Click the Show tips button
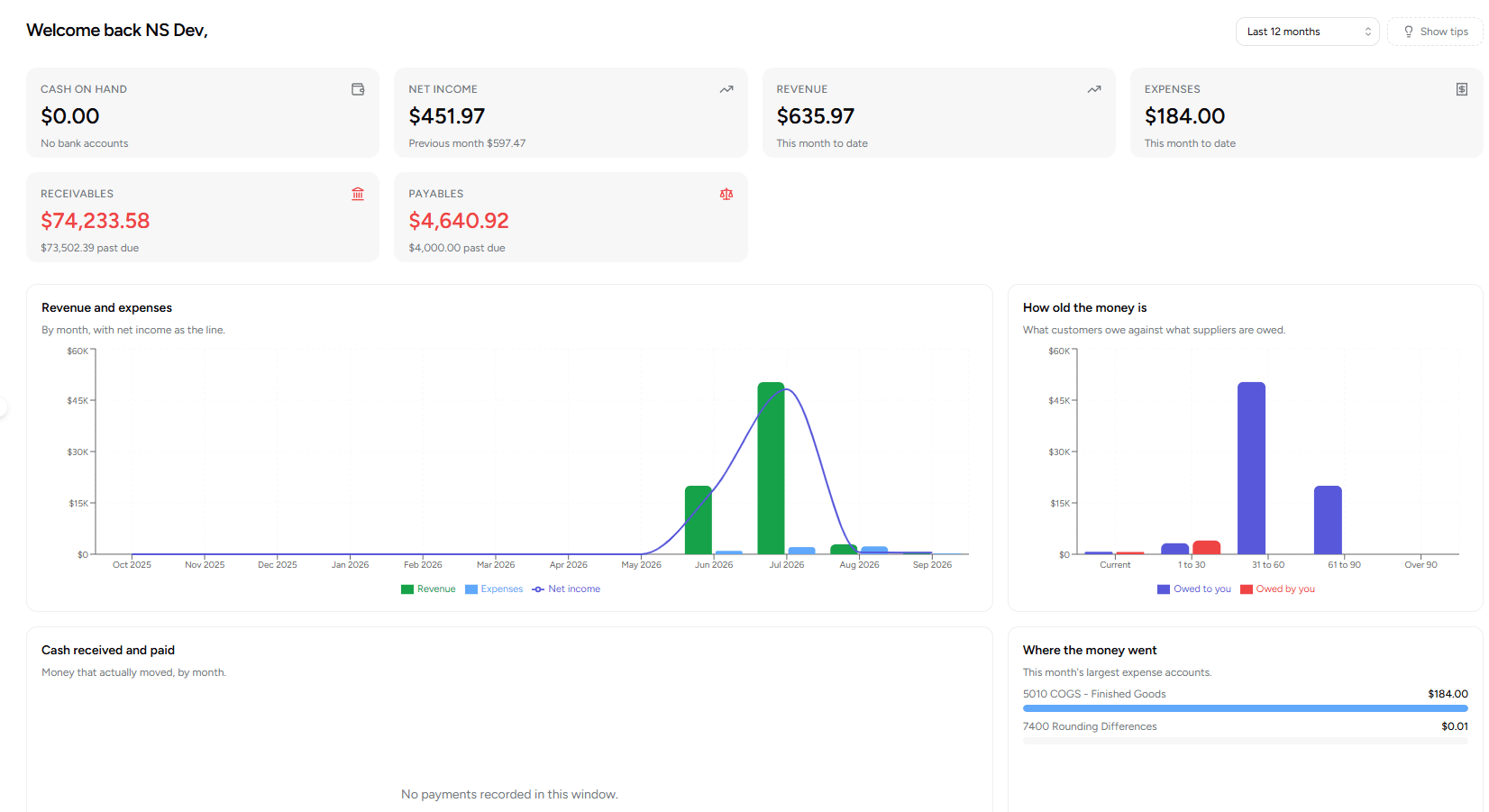Viewport: 1489px width, 812px height. (1435, 32)
